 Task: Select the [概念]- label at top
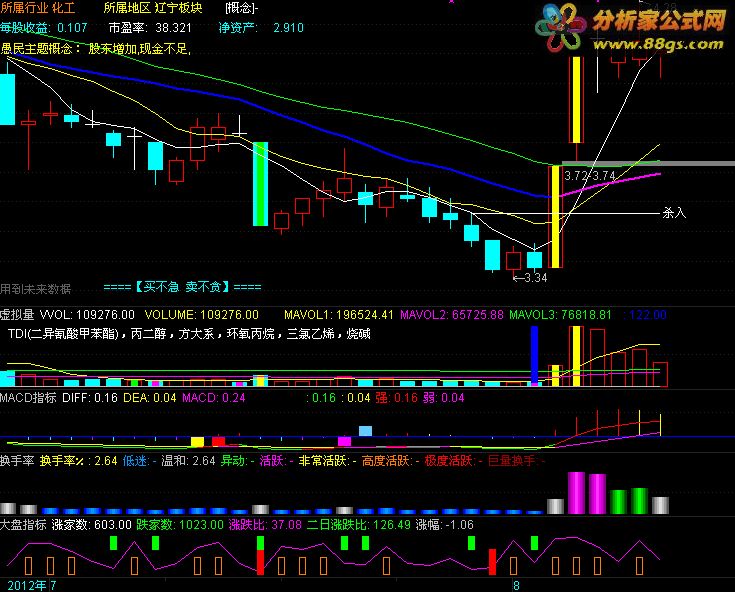[x=241, y=8]
